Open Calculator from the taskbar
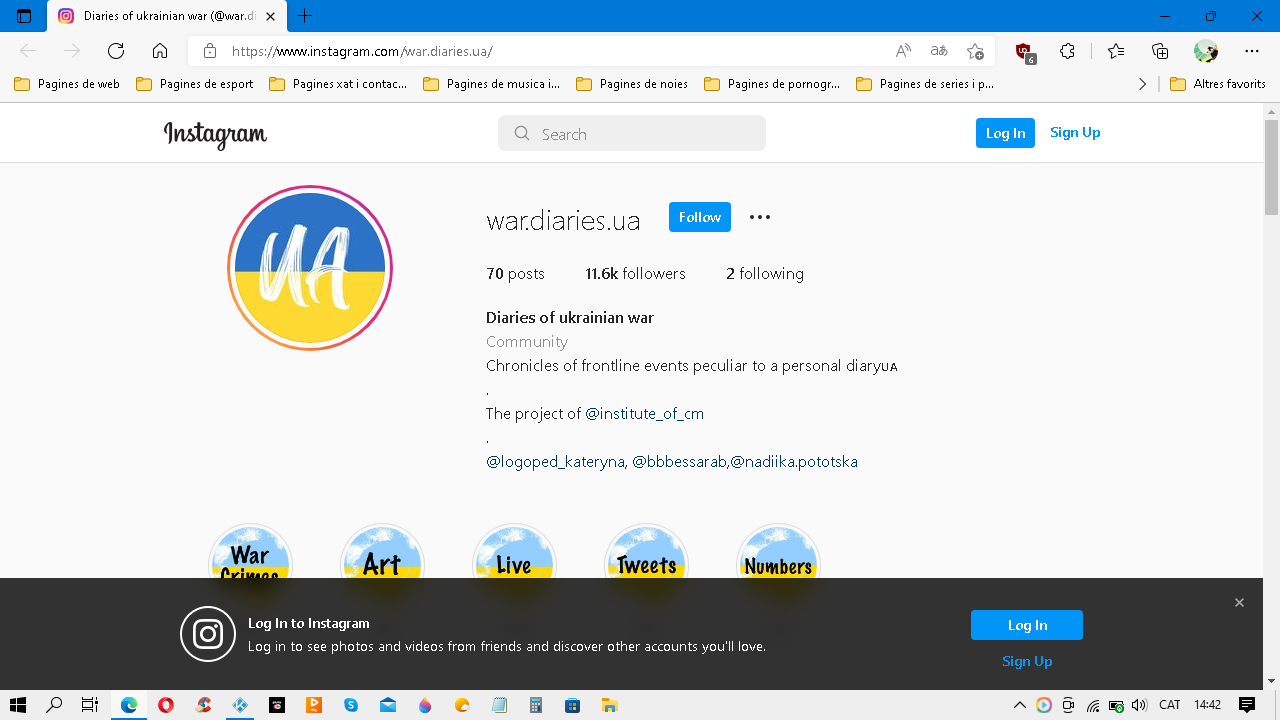 coord(536,705)
